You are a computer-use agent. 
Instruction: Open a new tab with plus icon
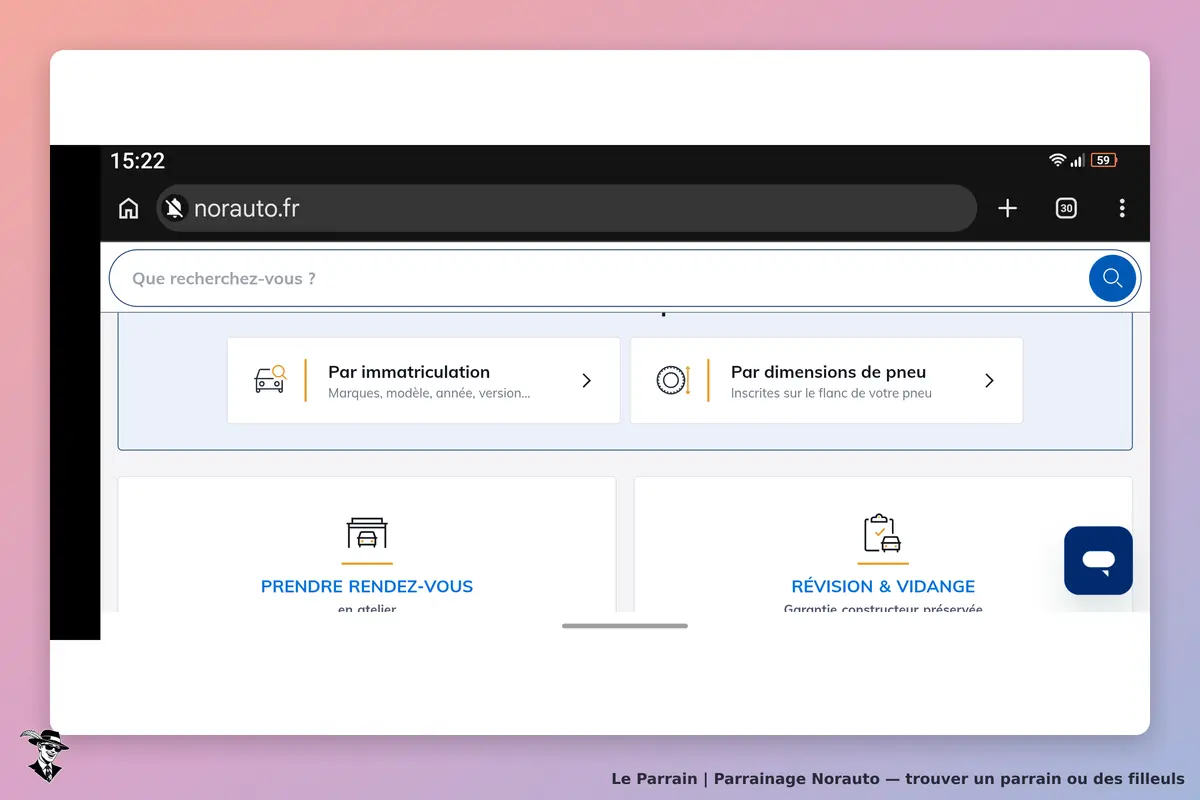click(1007, 208)
